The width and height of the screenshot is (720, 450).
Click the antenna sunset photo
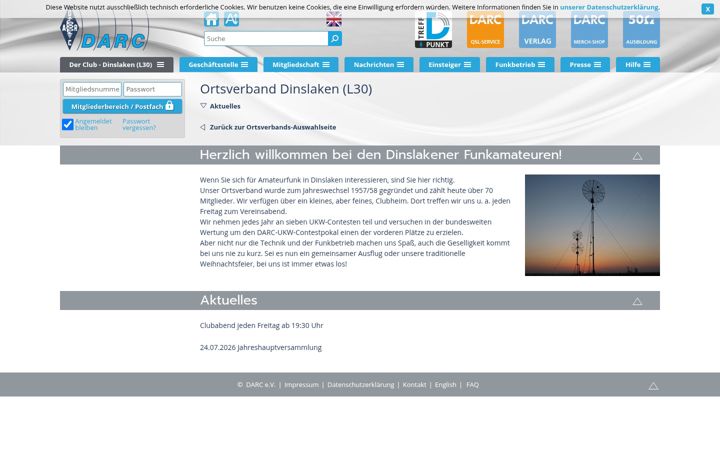592,225
